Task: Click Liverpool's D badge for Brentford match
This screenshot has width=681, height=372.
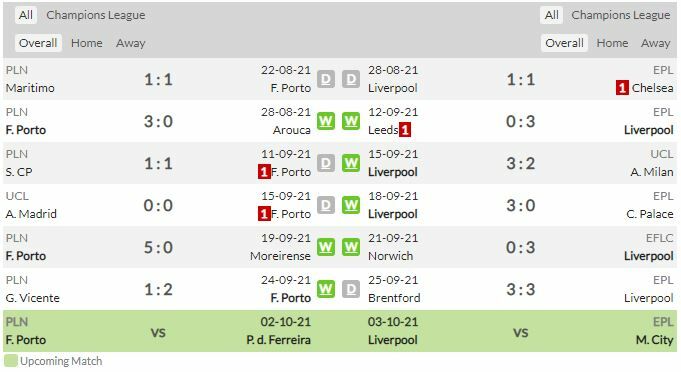Action: (351, 289)
